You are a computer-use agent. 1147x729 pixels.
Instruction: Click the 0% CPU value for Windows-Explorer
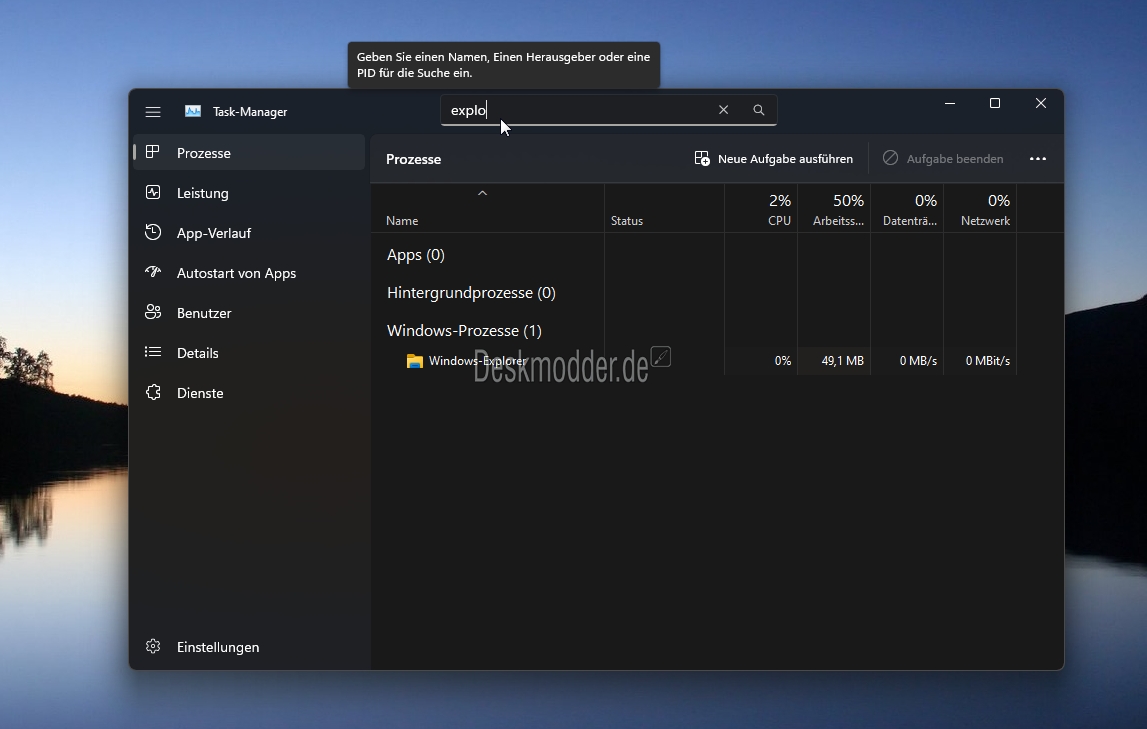pyautogui.click(x=783, y=360)
